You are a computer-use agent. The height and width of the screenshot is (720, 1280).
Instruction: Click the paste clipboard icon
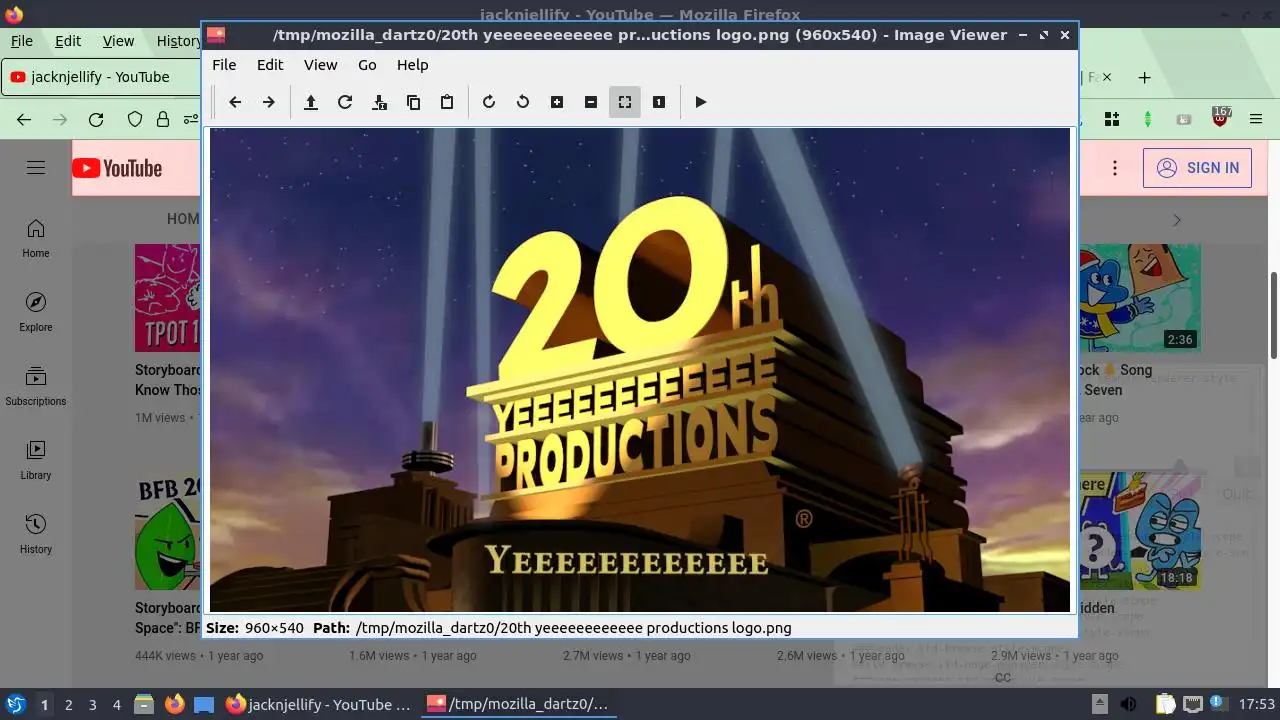coord(447,102)
